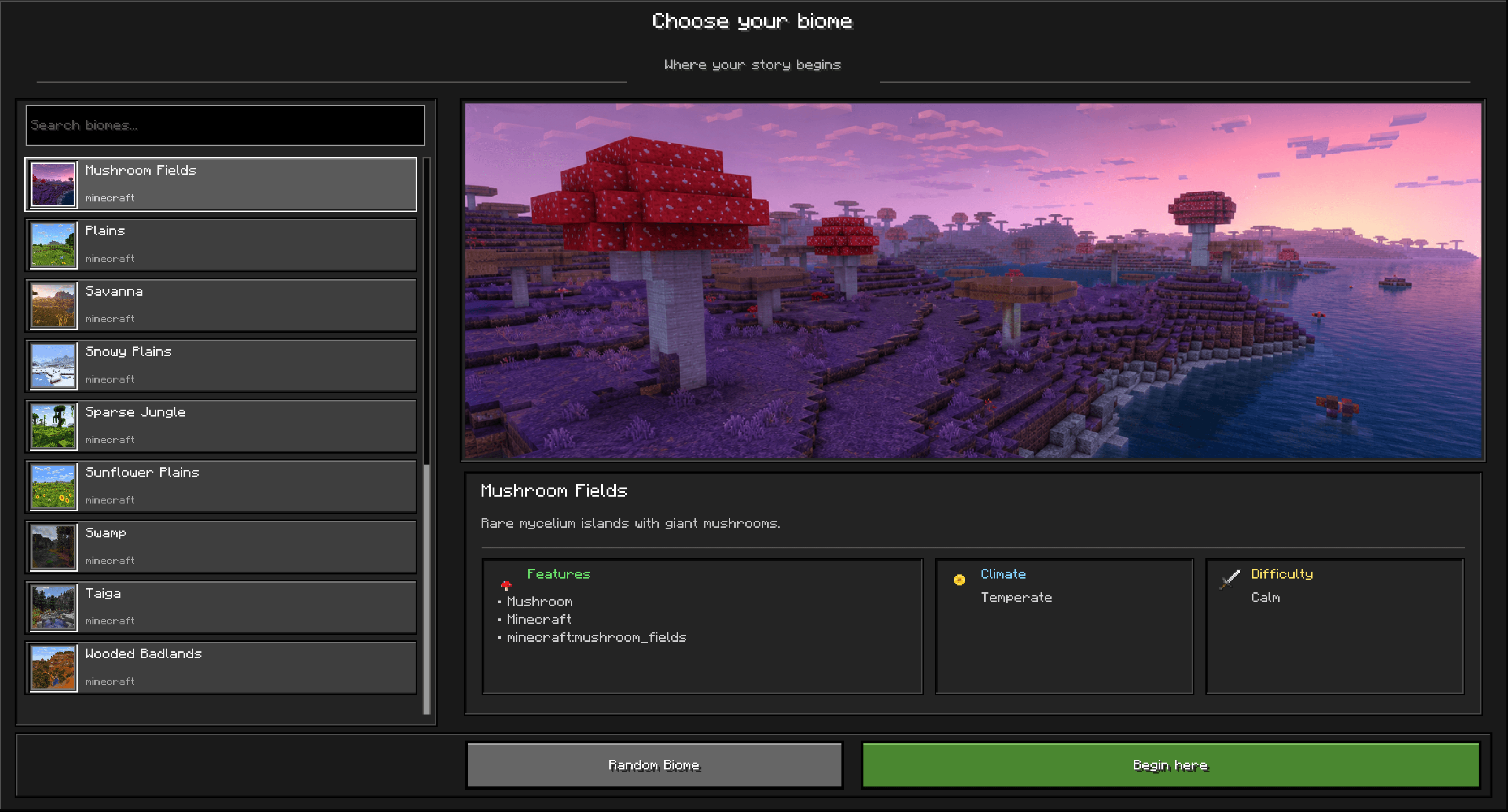Image resolution: width=1508 pixels, height=812 pixels.
Task: Select Wooded Badlands biome name
Action: point(143,653)
